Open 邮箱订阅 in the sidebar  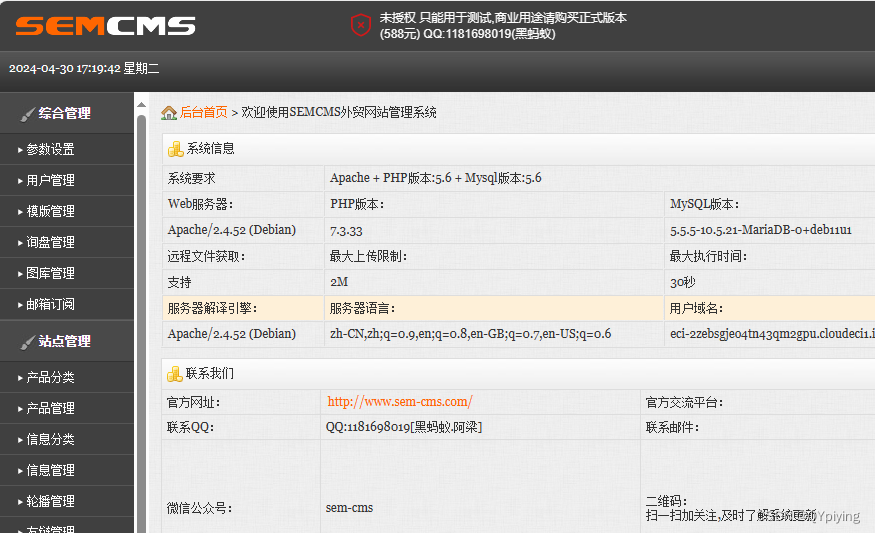[x=50, y=304]
